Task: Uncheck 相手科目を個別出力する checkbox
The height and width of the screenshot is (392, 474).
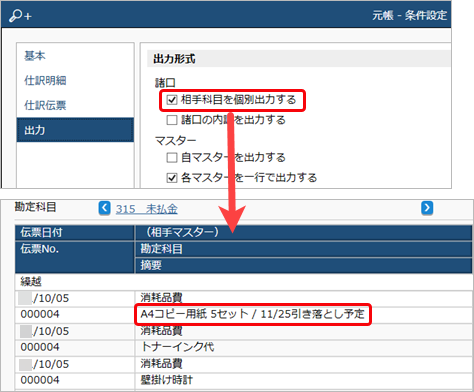Action: point(172,100)
